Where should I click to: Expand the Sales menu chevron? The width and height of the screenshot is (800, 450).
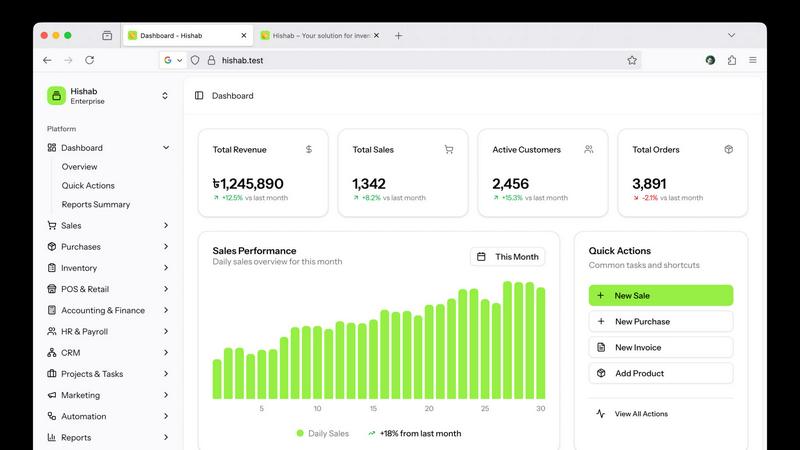click(166, 225)
